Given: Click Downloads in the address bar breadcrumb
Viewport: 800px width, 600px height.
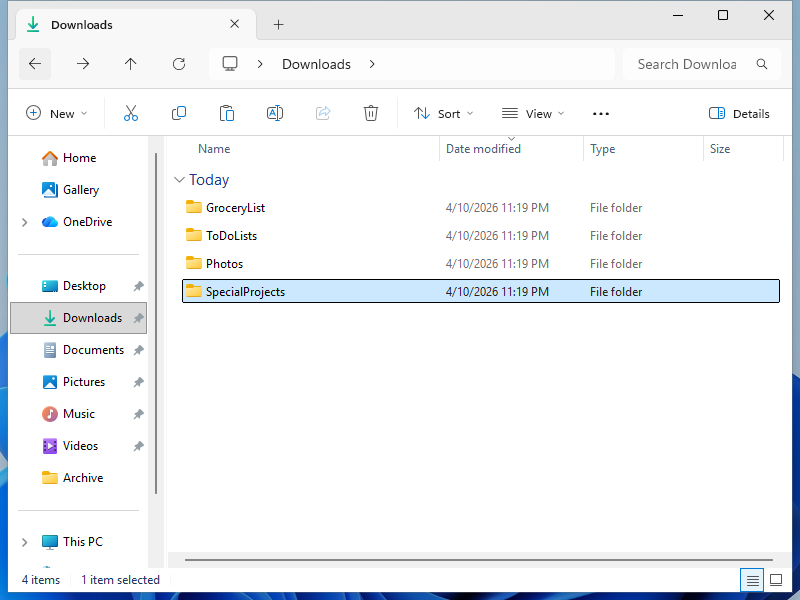Looking at the screenshot, I should click(x=316, y=64).
